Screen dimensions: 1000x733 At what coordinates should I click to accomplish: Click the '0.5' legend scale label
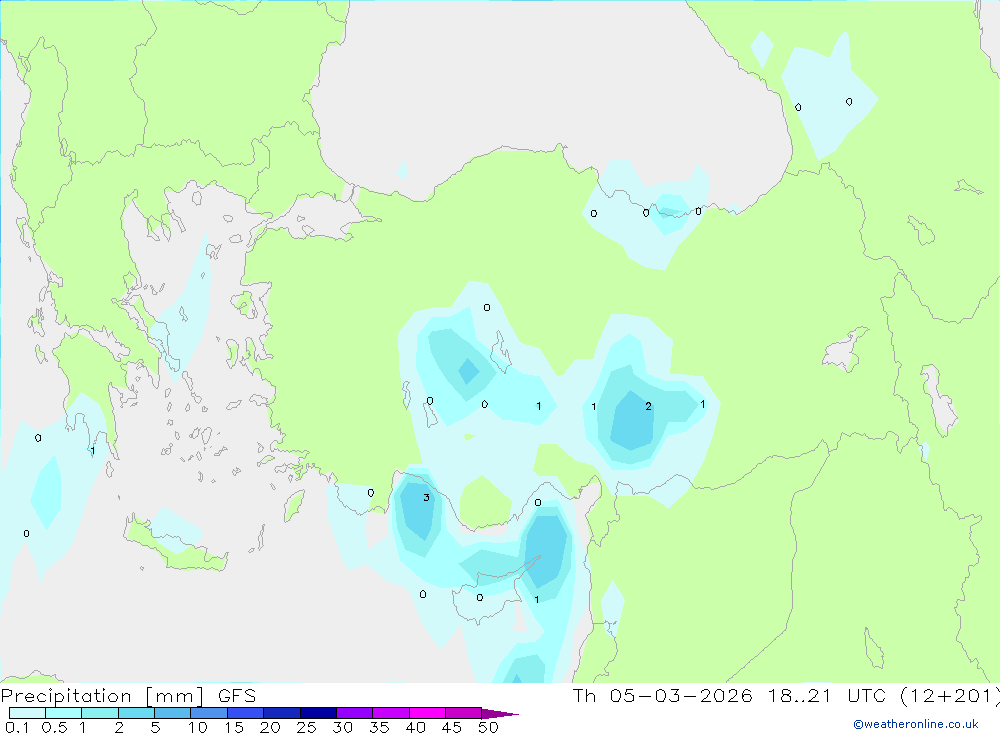point(54,727)
